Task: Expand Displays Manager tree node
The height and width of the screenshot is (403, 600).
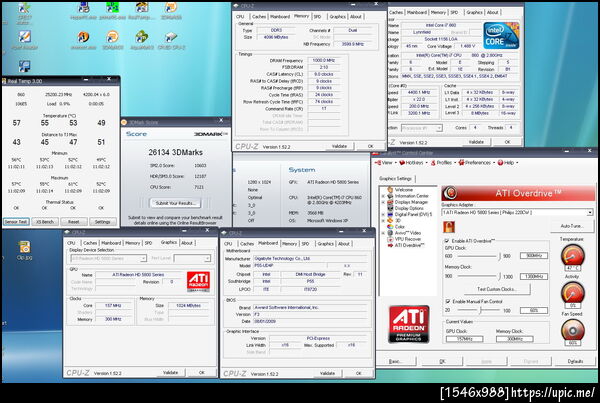Action: click(x=383, y=202)
